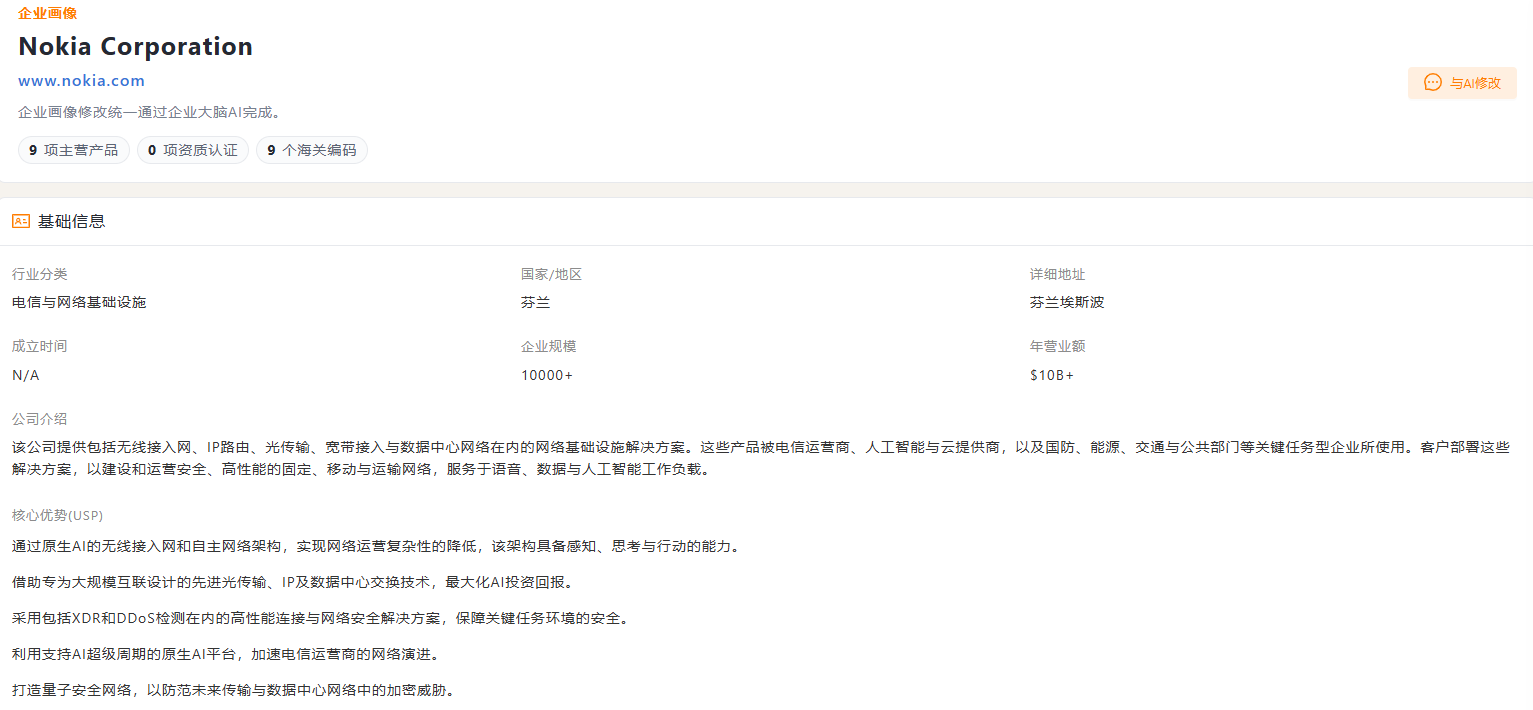The width and height of the screenshot is (1533, 710).
Task: Click the chat bubble icon in 与AI修改
Action: 1432,83
